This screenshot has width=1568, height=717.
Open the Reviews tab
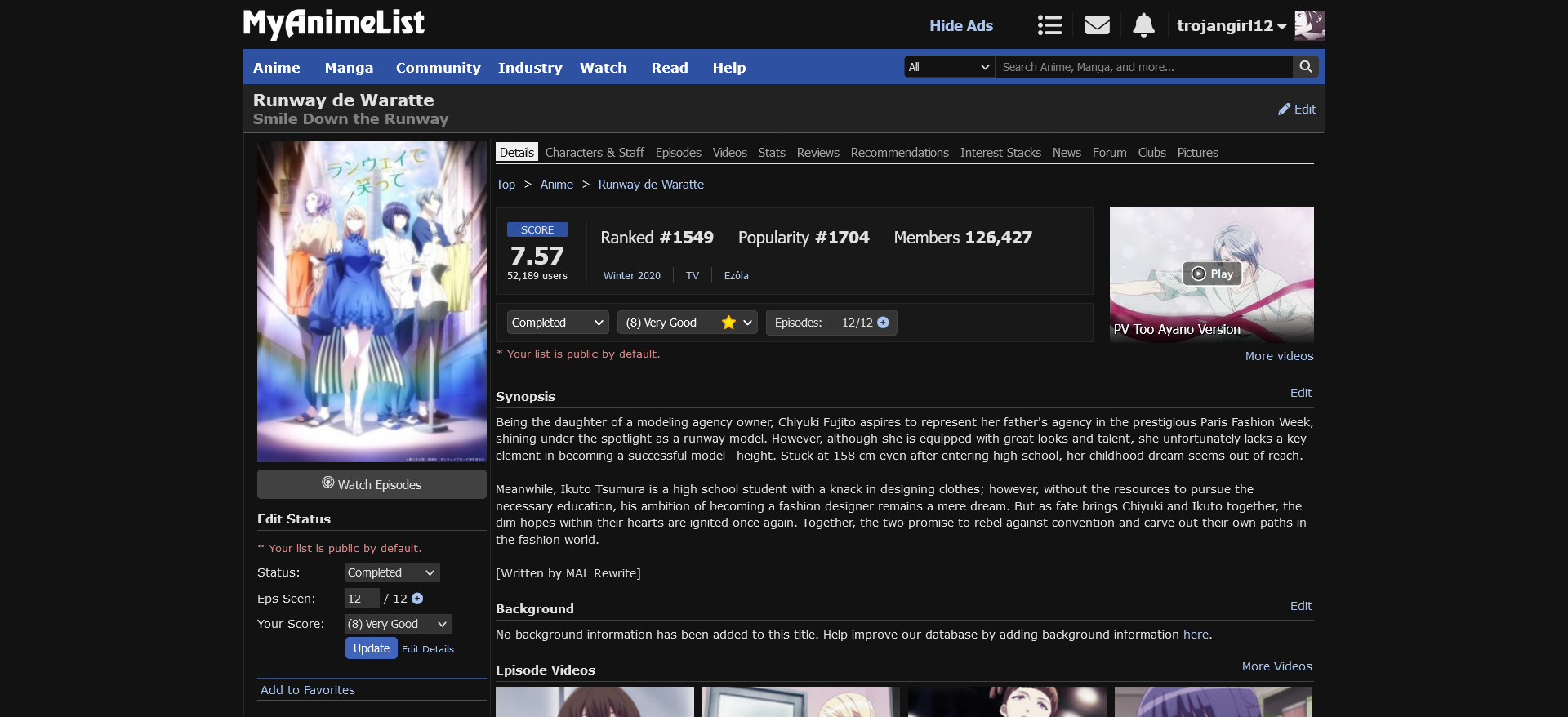tap(817, 153)
